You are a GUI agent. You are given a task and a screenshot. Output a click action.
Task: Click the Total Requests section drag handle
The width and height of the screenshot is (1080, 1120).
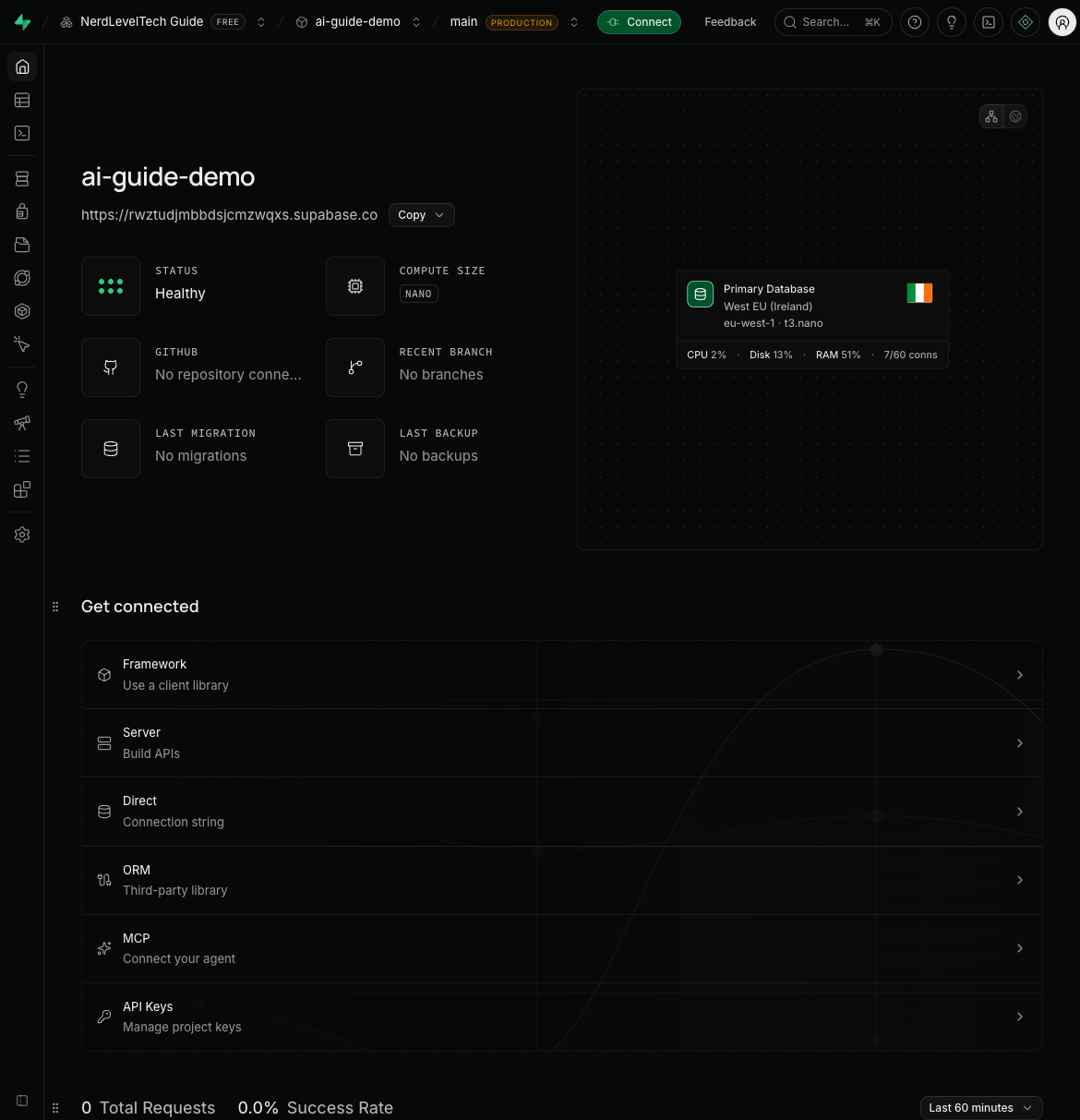(x=55, y=1108)
